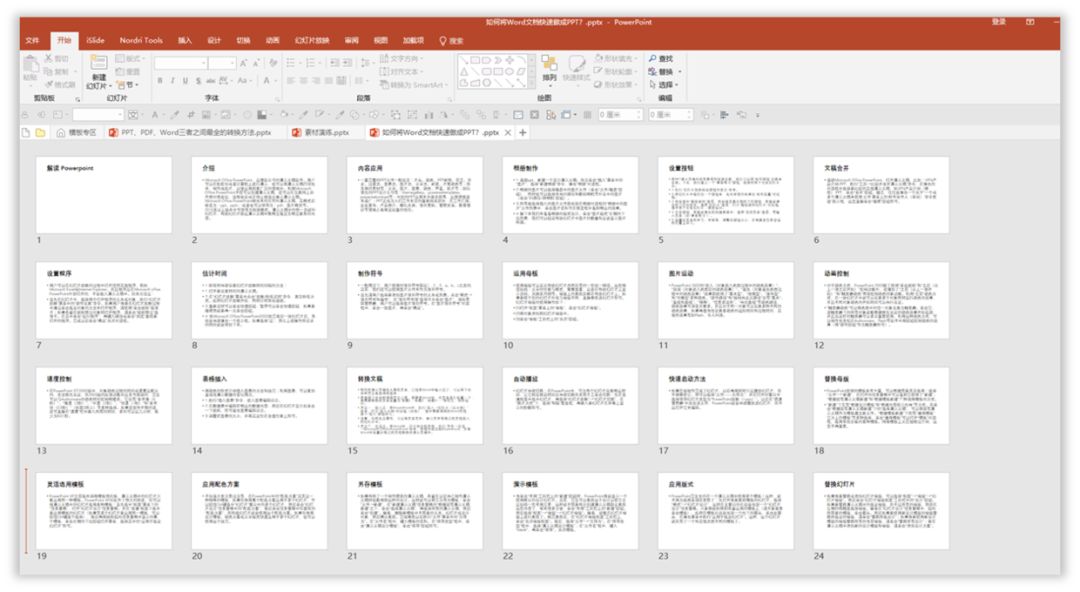Click the Shape Outline (形状轮廓) button
Image resolution: width=1080 pixels, height=592 pixels.
pos(615,72)
